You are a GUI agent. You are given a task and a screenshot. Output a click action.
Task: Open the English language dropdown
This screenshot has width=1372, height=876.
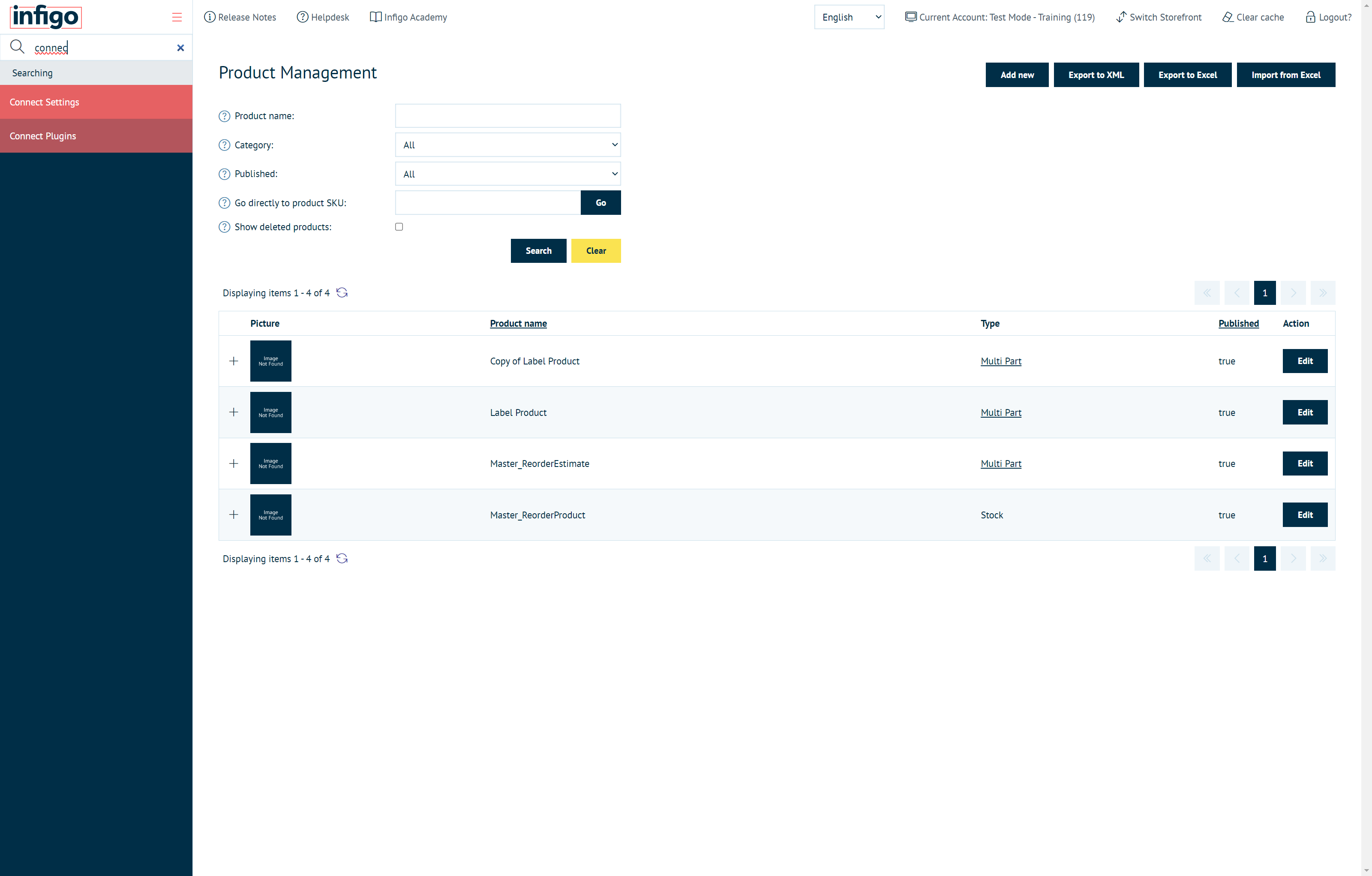pos(849,17)
